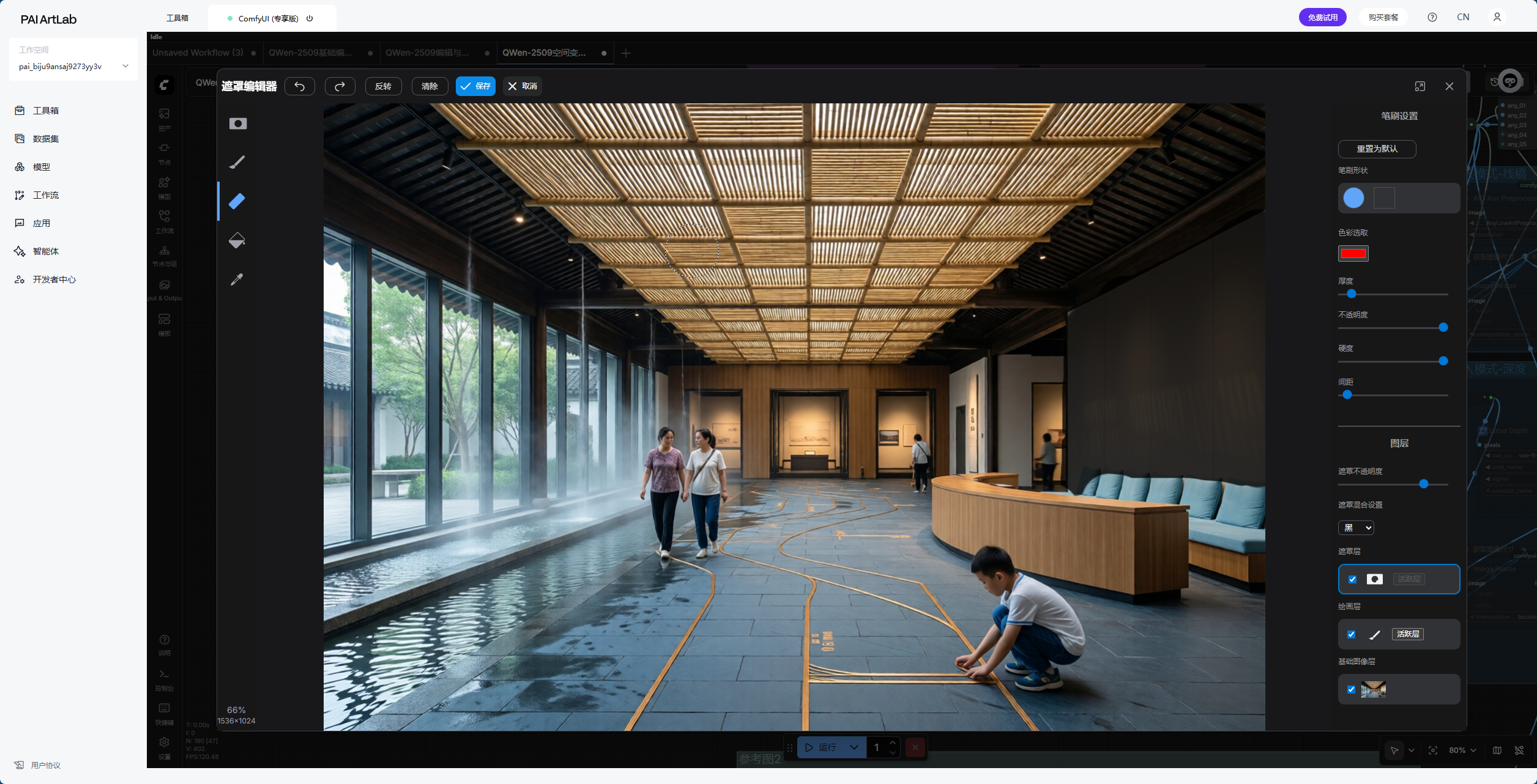The width and height of the screenshot is (1537, 784).
Task: Click the undo arrow in mask editor
Action: point(300,86)
